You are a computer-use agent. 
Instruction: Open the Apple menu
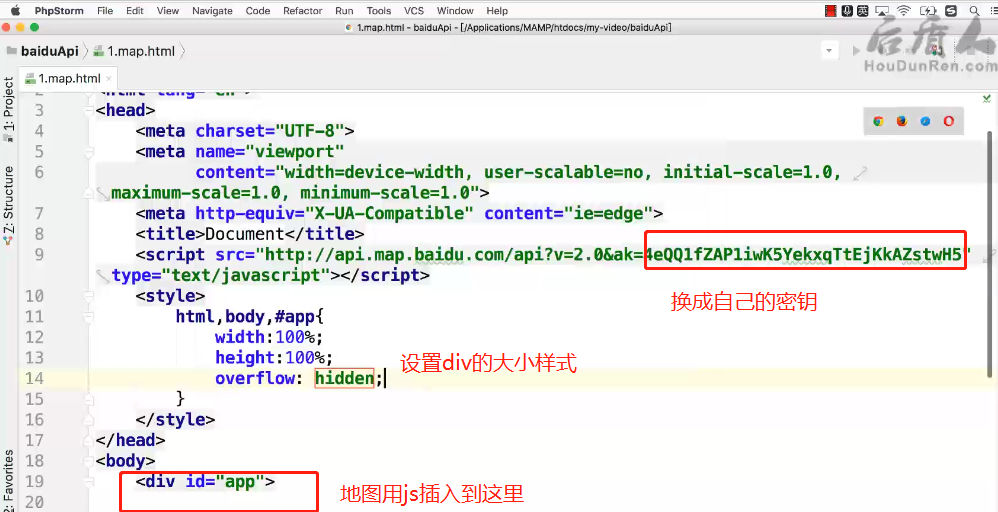(x=15, y=10)
